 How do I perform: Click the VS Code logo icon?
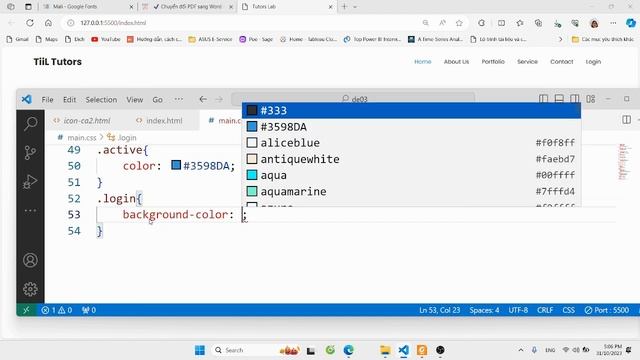[27, 99]
